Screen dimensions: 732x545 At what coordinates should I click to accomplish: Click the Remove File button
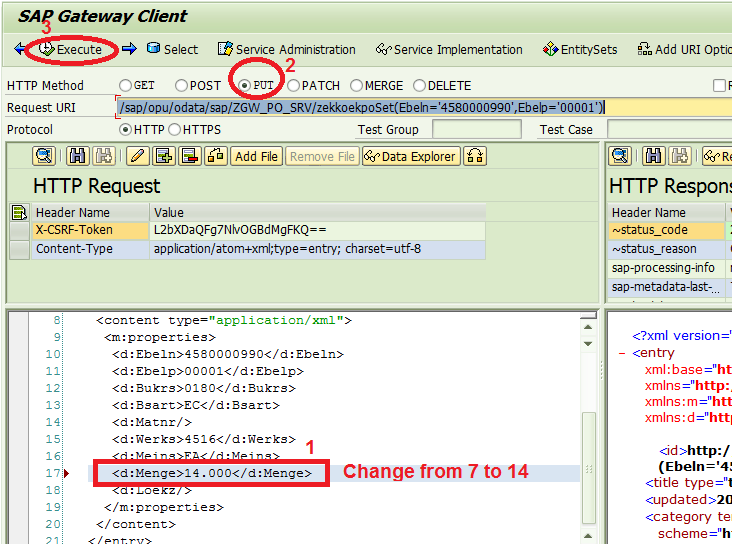[322, 156]
